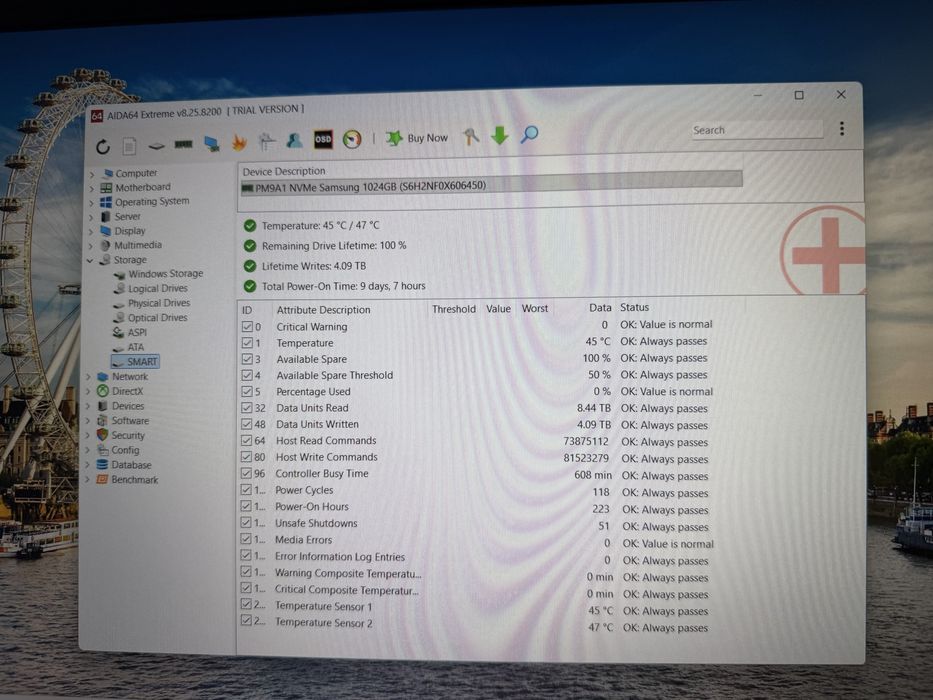Image resolution: width=933 pixels, height=700 pixels.
Task: Click the network monitor toolbar icon
Action: pyautogui.click(x=211, y=143)
